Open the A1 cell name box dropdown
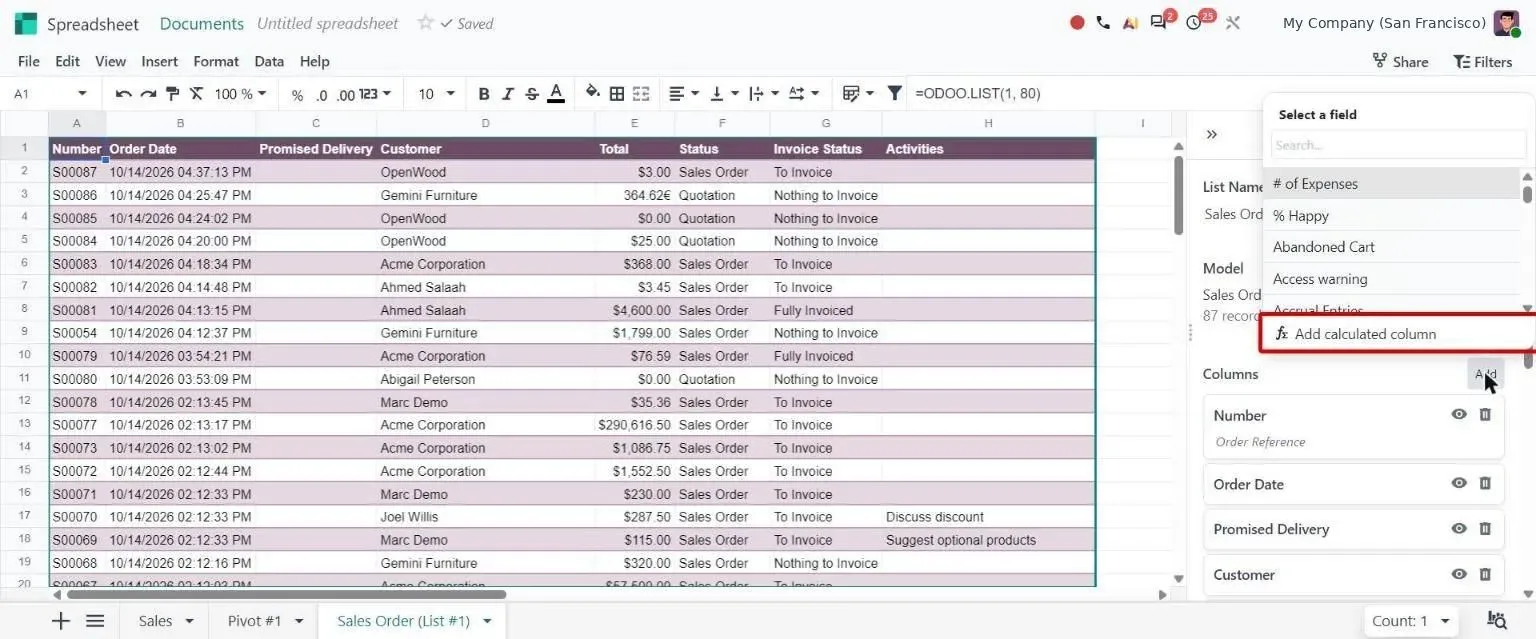 (x=82, y=94)
